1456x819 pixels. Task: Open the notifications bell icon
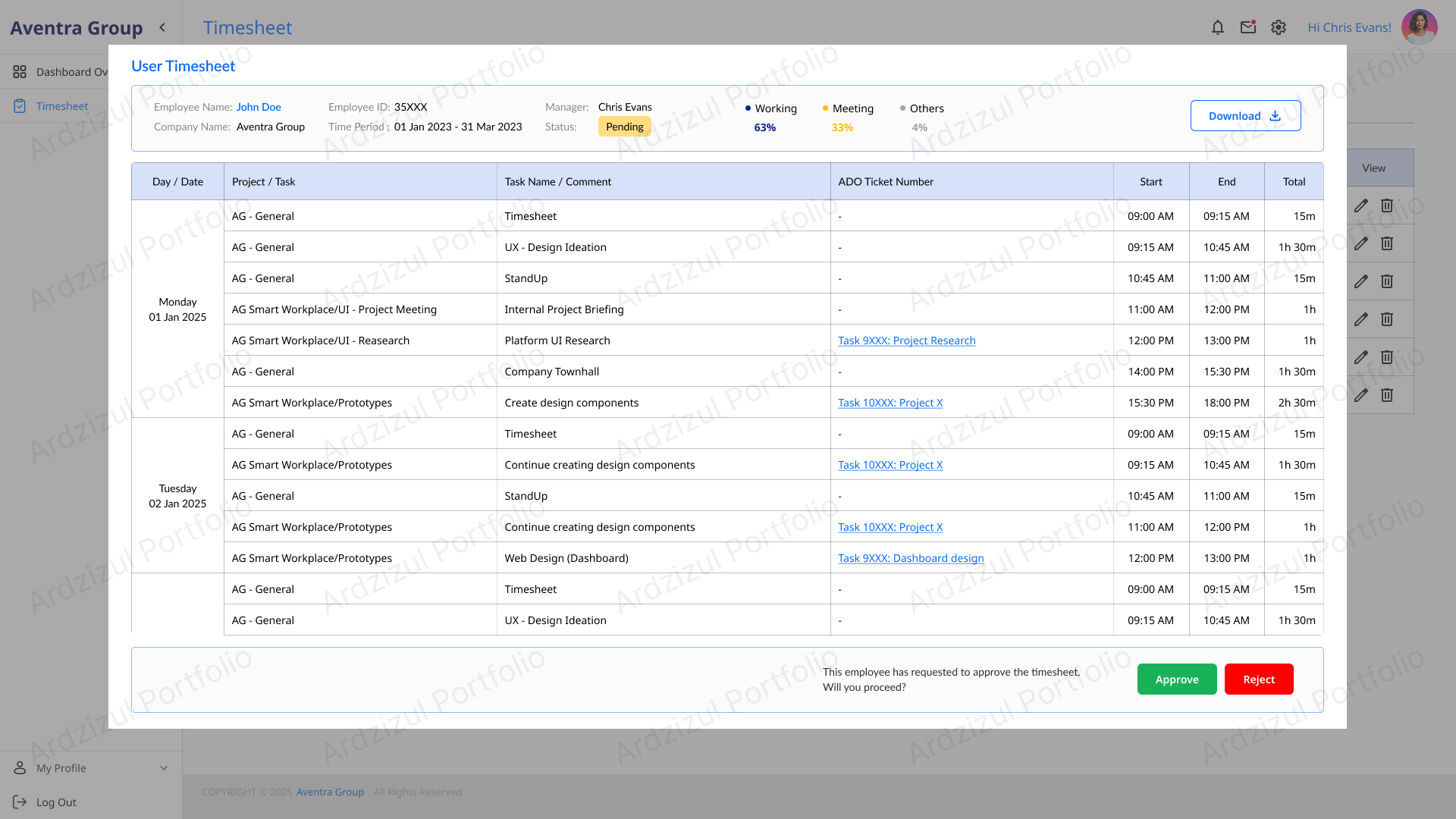pos(1218,27)
